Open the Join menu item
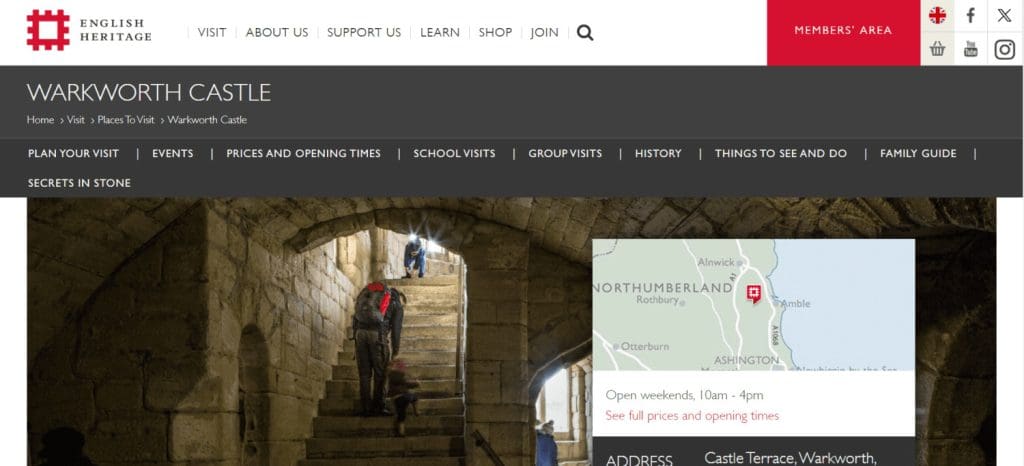Screen dimensions: 1024x466 point(544,33)
